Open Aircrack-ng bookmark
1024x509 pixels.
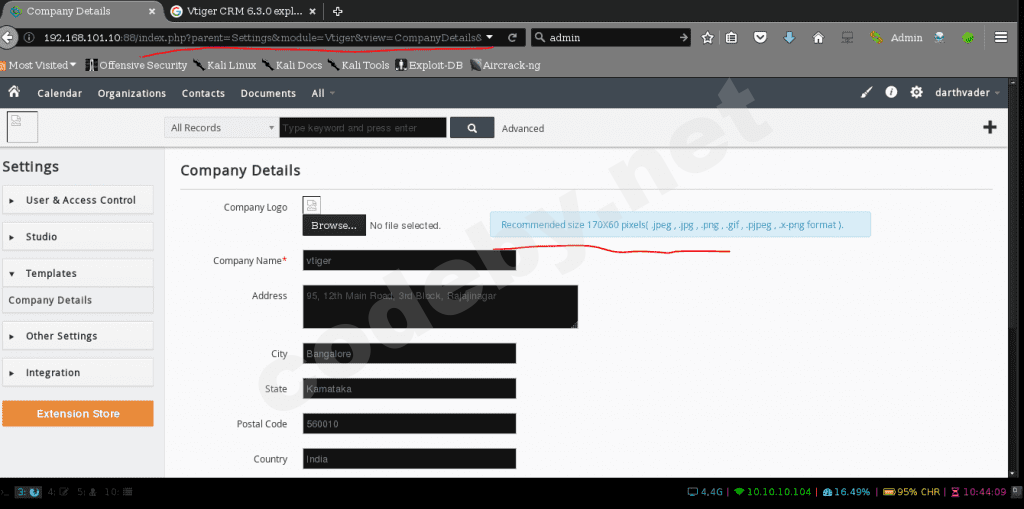point(505,65)
